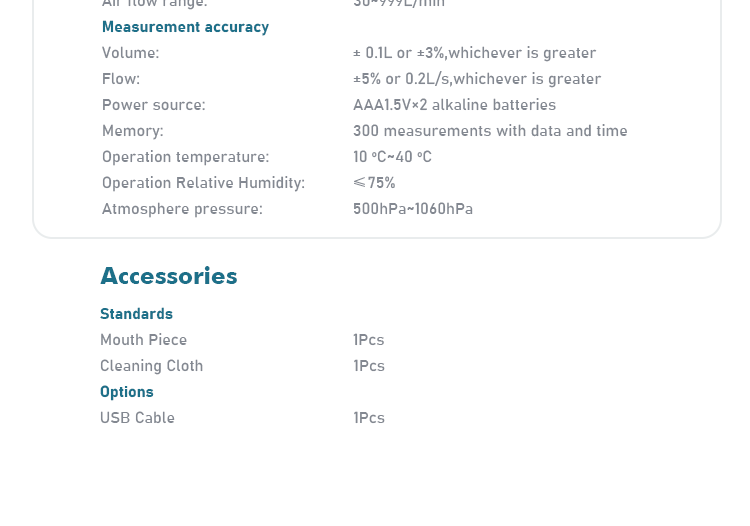Click the 300 measurements value text

tap(490, 131)
